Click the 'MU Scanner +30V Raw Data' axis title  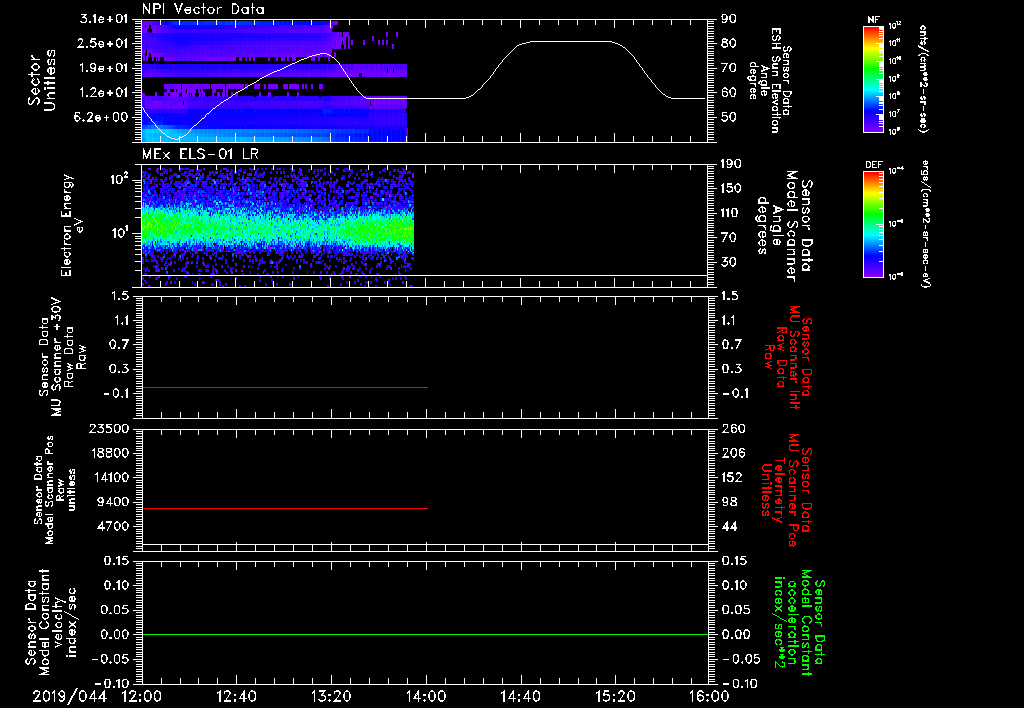[x=63, y=357]
